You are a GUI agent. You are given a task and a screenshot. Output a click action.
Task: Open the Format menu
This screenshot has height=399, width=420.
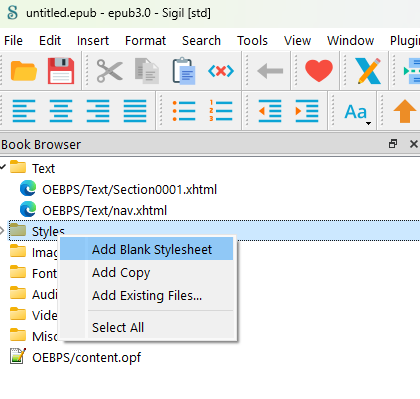tap(145, 40)
